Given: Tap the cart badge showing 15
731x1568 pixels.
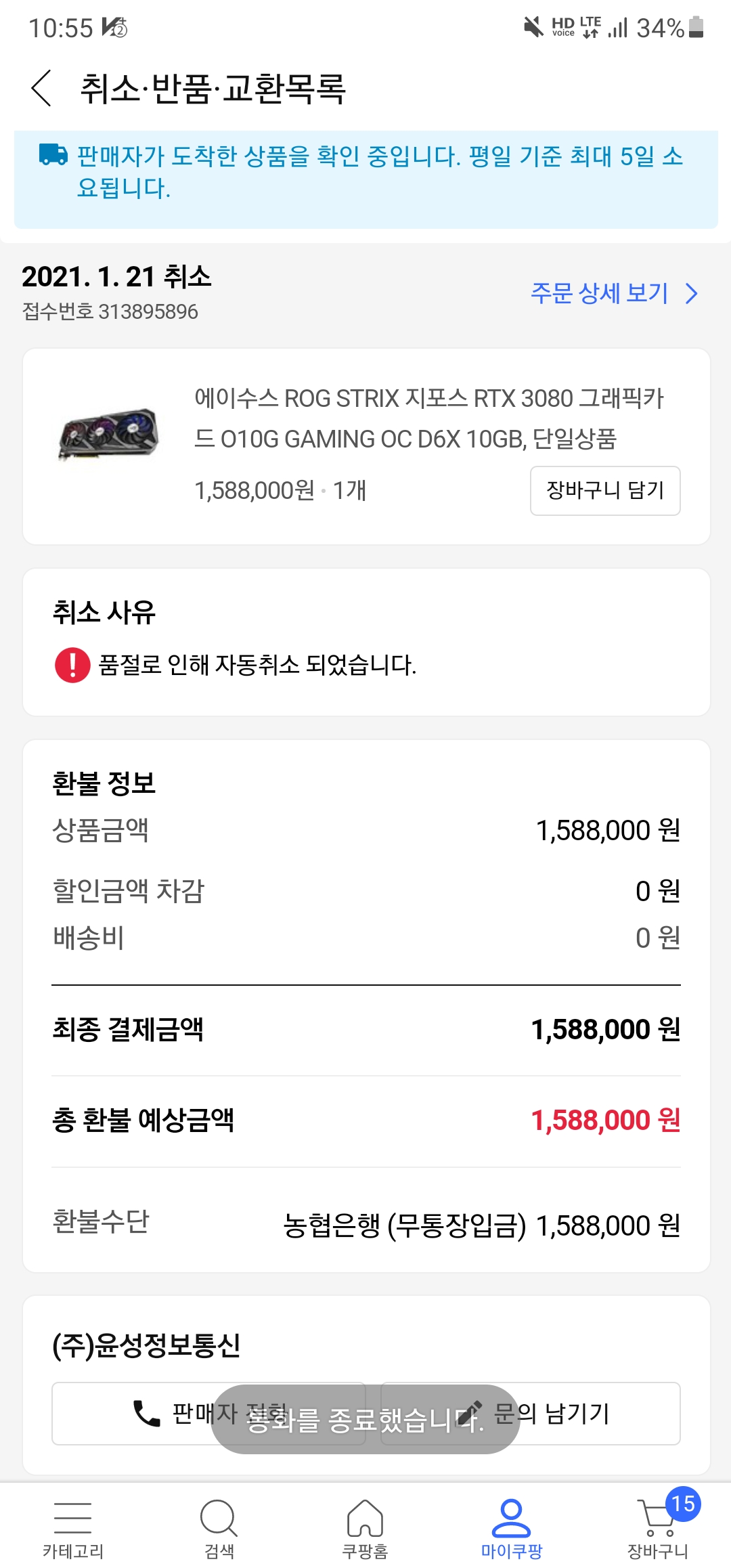Looking at the screenshot, I should [x=683, y=1504].
